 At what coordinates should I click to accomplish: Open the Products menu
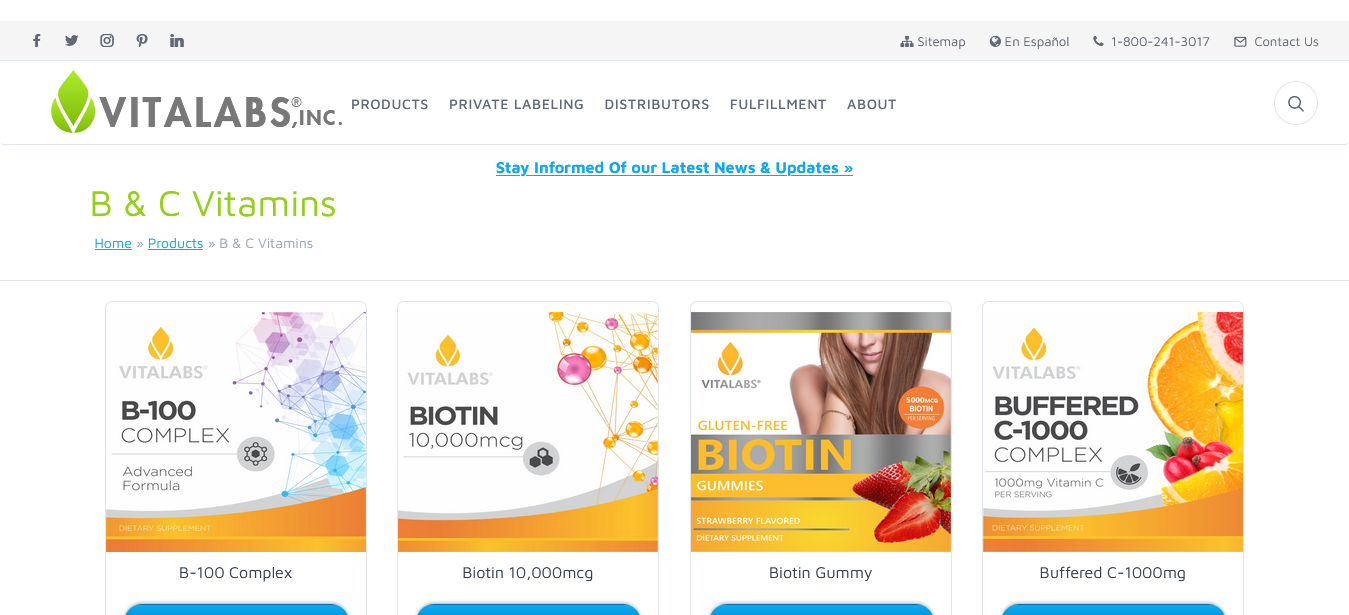390,104
